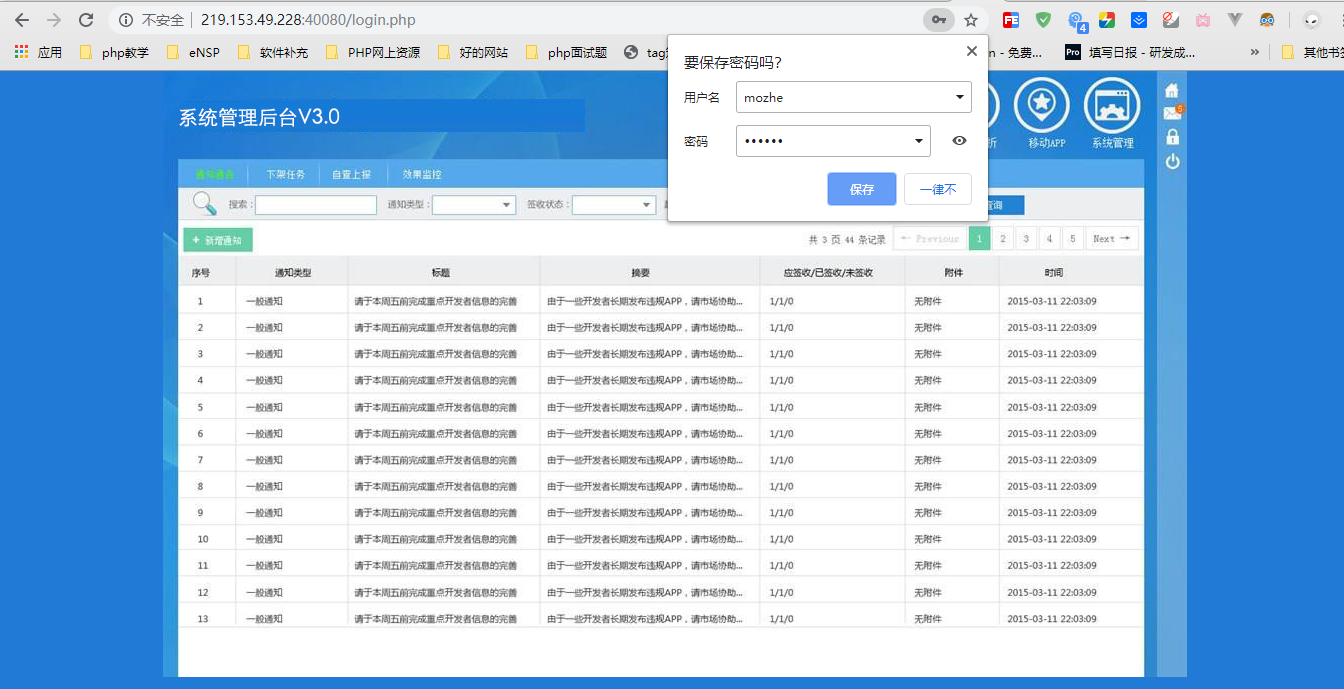This screenshot has height=689, width=1344.
Task: Show the password with the eye icon
Action: click(x=959, y=140)
